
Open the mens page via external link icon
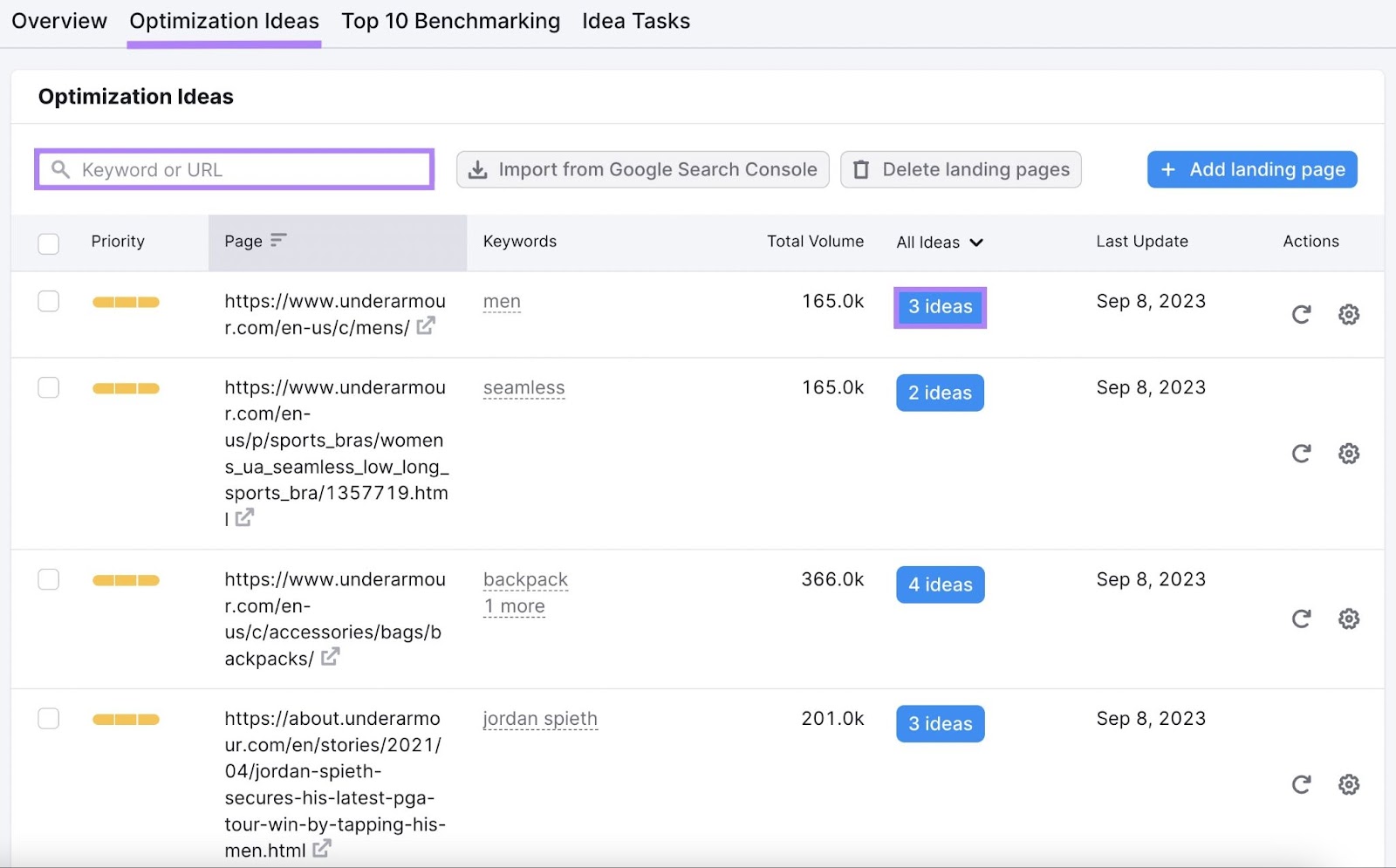427,326
